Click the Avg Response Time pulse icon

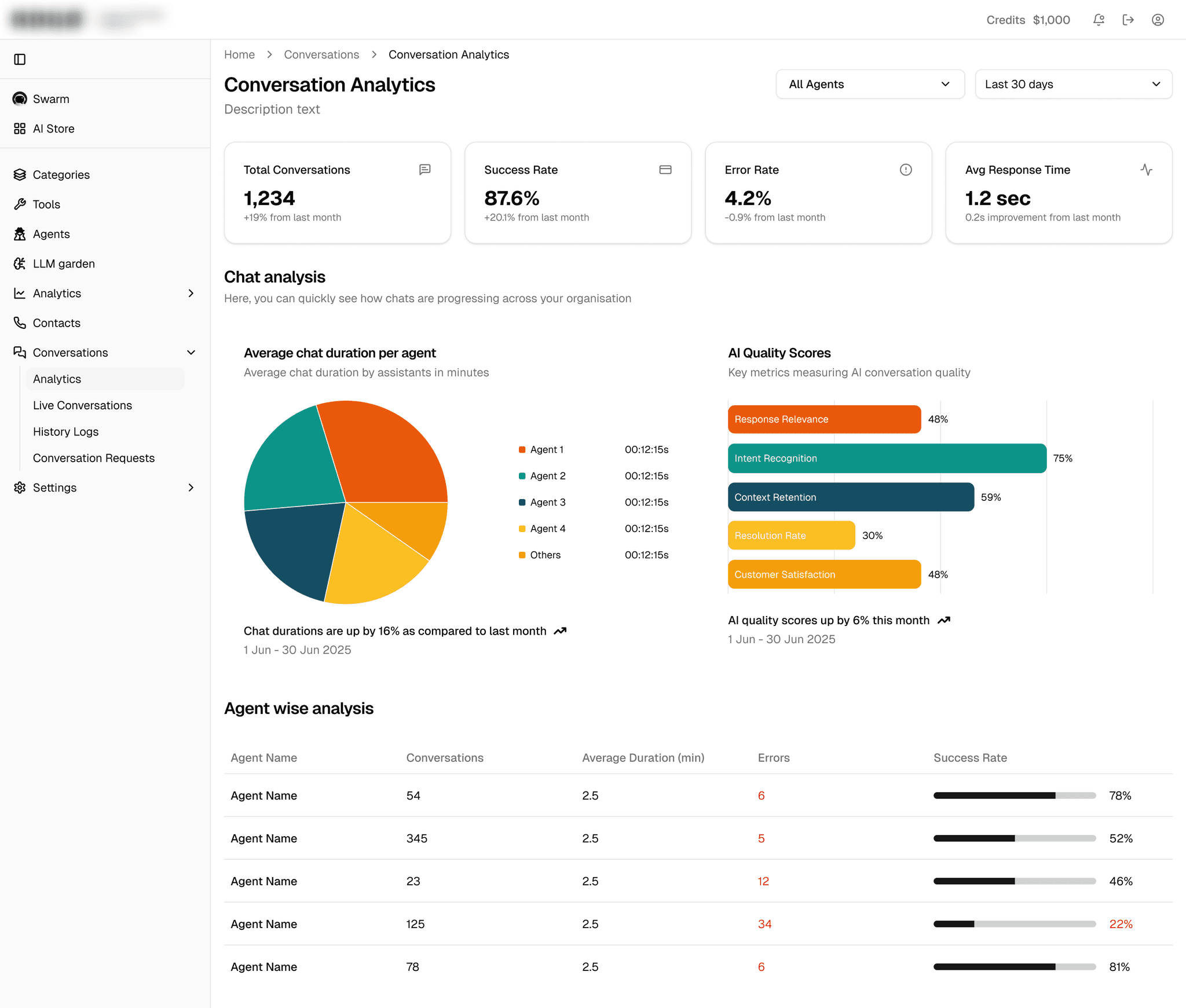click(x=1146, y=170)
